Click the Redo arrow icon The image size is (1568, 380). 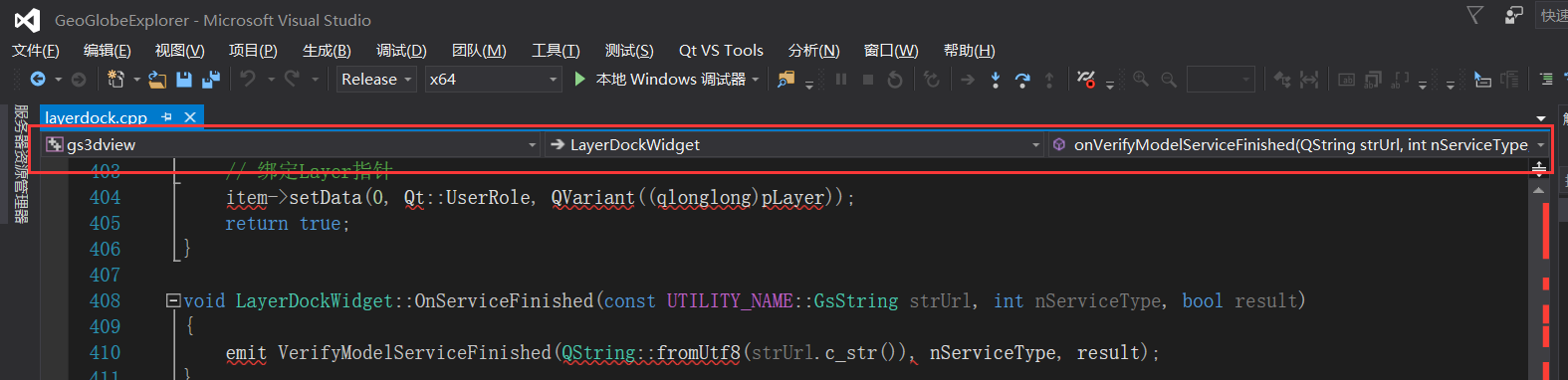coord(292,79)
